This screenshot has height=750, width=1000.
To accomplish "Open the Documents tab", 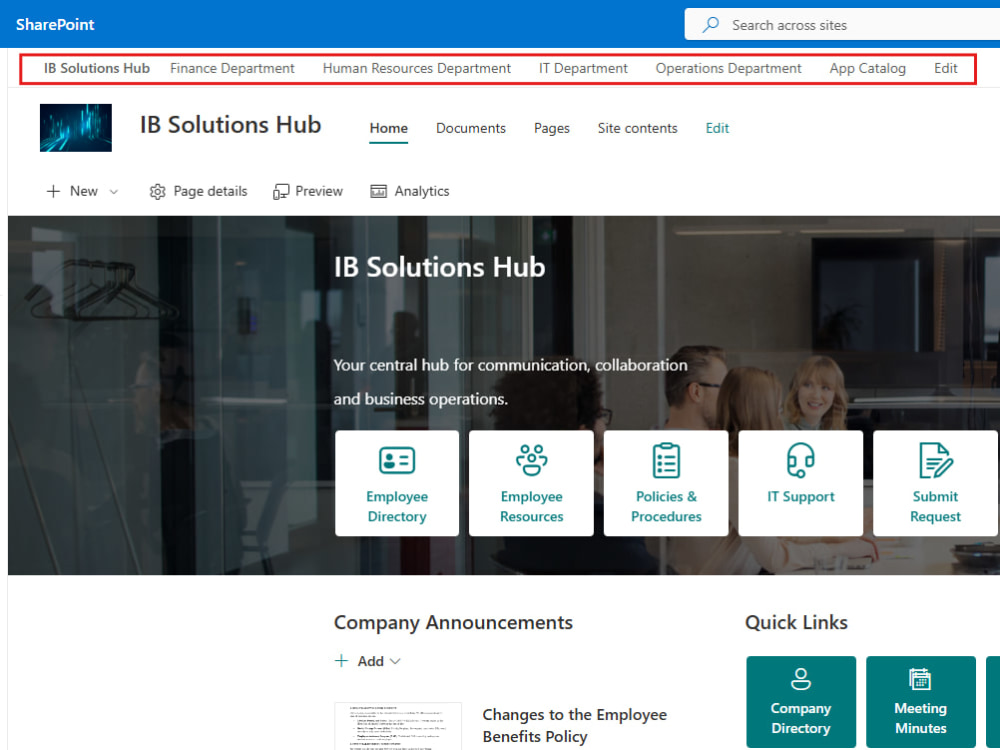I will coord(471,128).
